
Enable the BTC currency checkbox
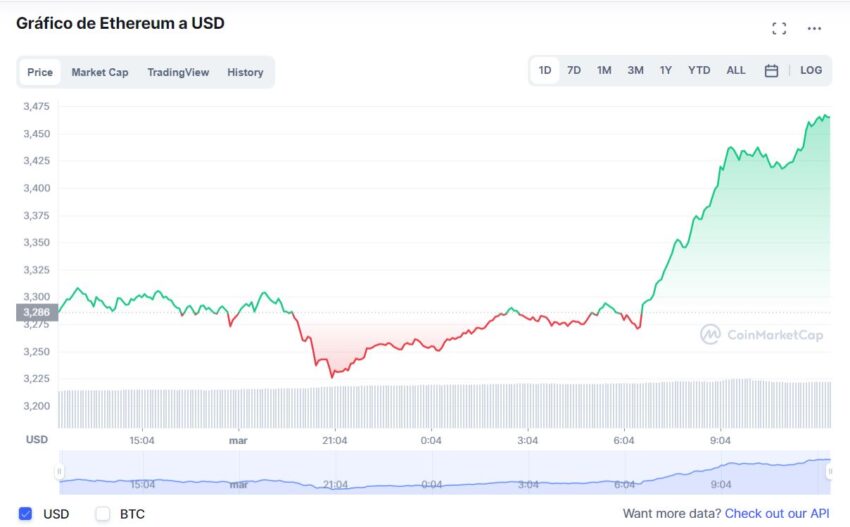(x=102, y=513)
